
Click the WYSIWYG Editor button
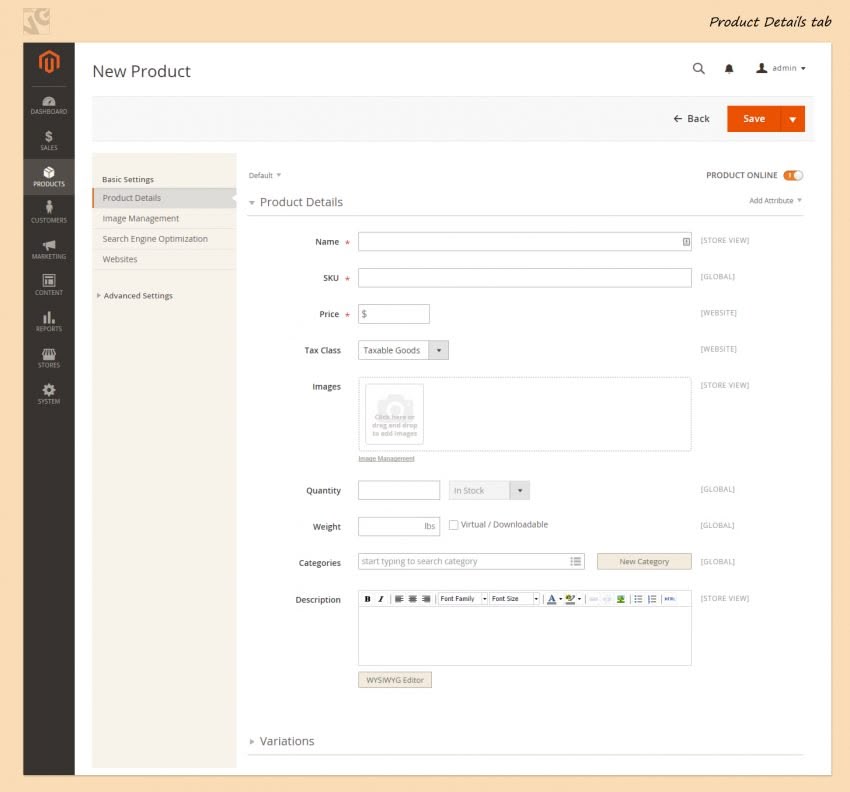[x=395, y=680]
